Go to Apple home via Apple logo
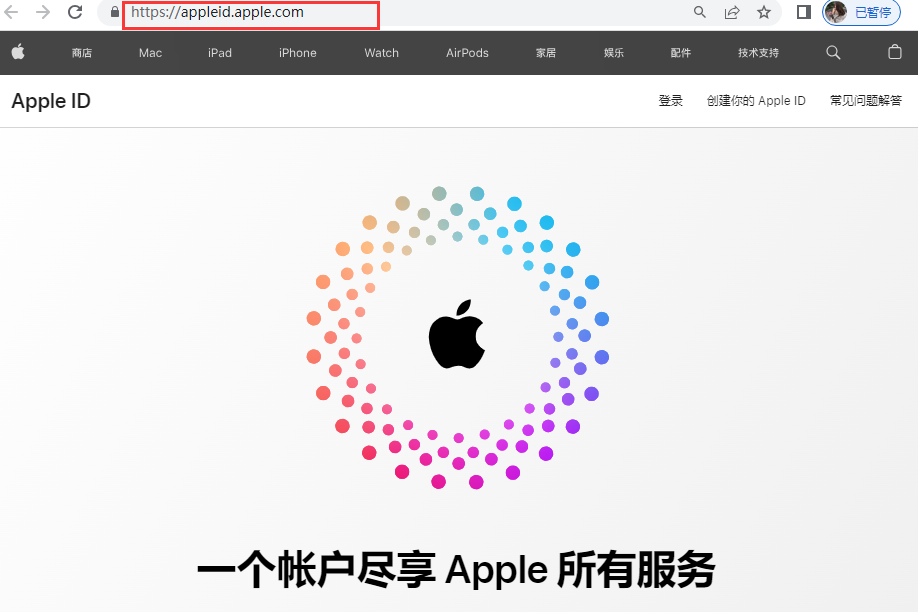Viewport: 918px width, 612px height. 18,52
